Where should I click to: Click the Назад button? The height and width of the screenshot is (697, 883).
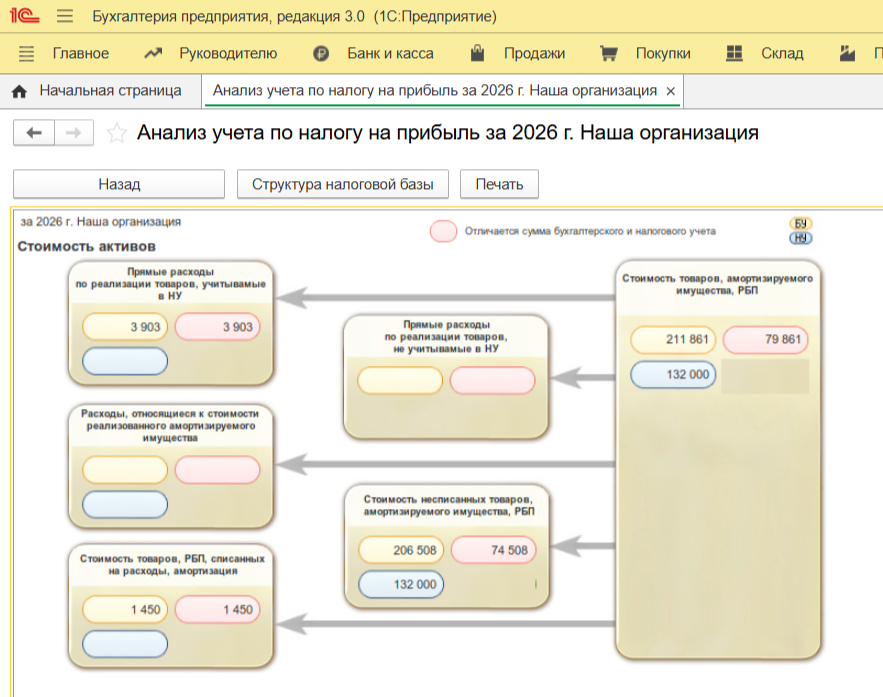[119, 184]
